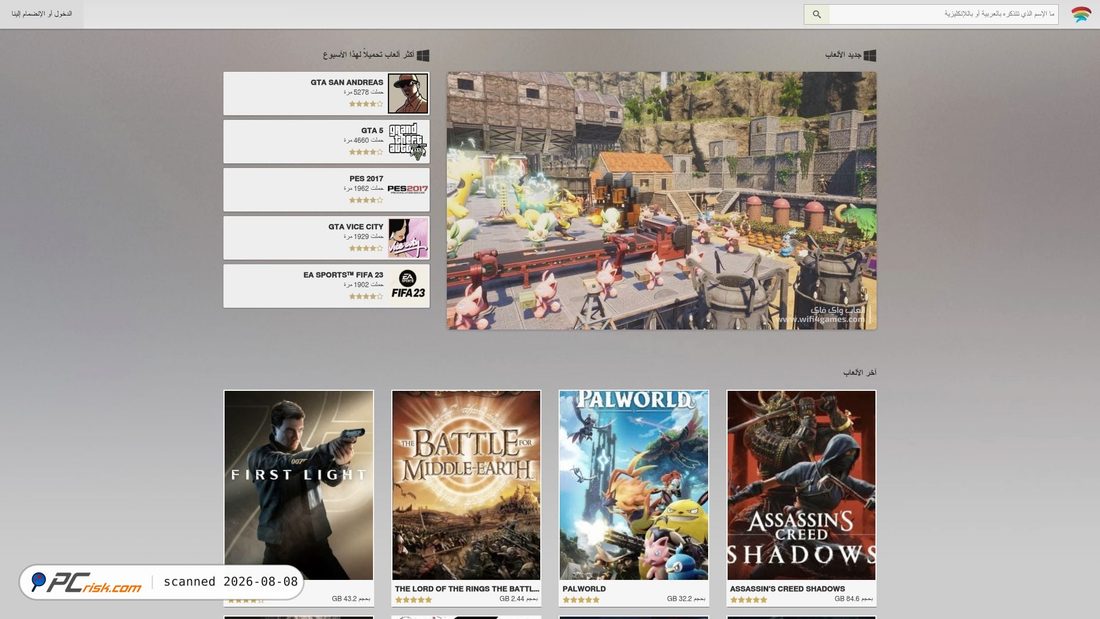Open the Battle for Middle-Earth cover
Viewport: 1100px width, 619px height.
tap(467, 485)
